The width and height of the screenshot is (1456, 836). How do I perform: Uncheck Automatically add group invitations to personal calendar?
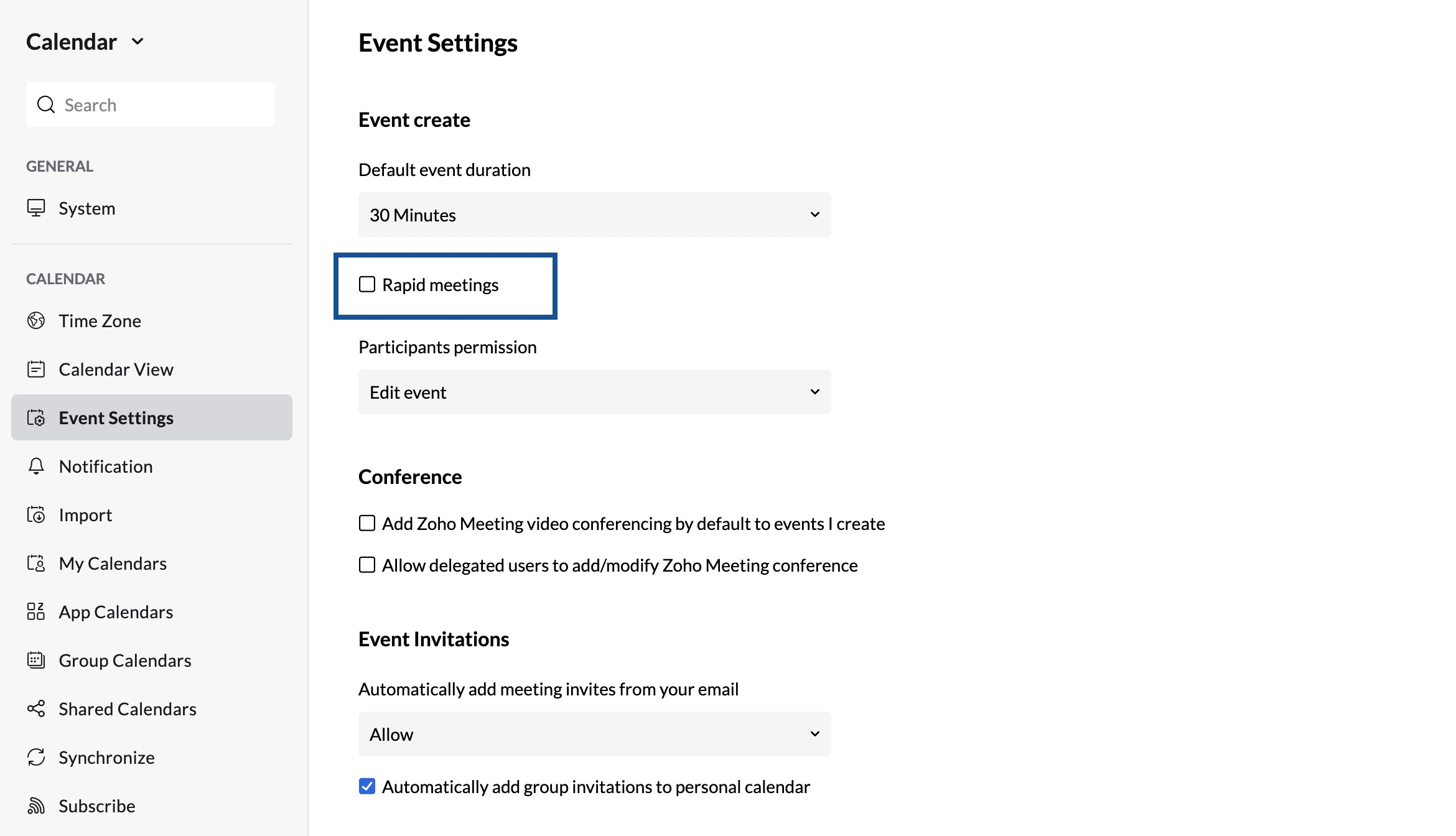click(367, 786)
